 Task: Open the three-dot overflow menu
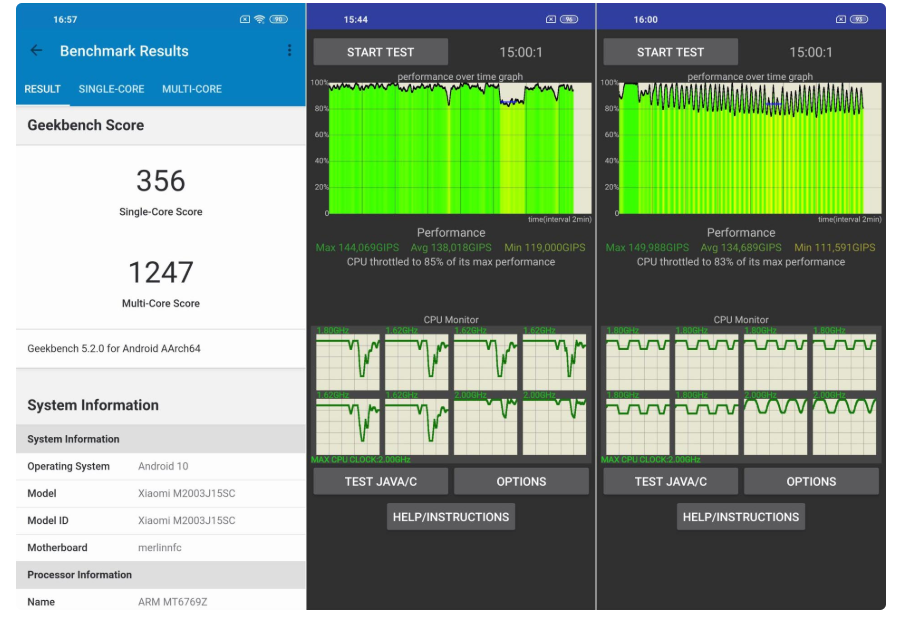coord(289,51)
